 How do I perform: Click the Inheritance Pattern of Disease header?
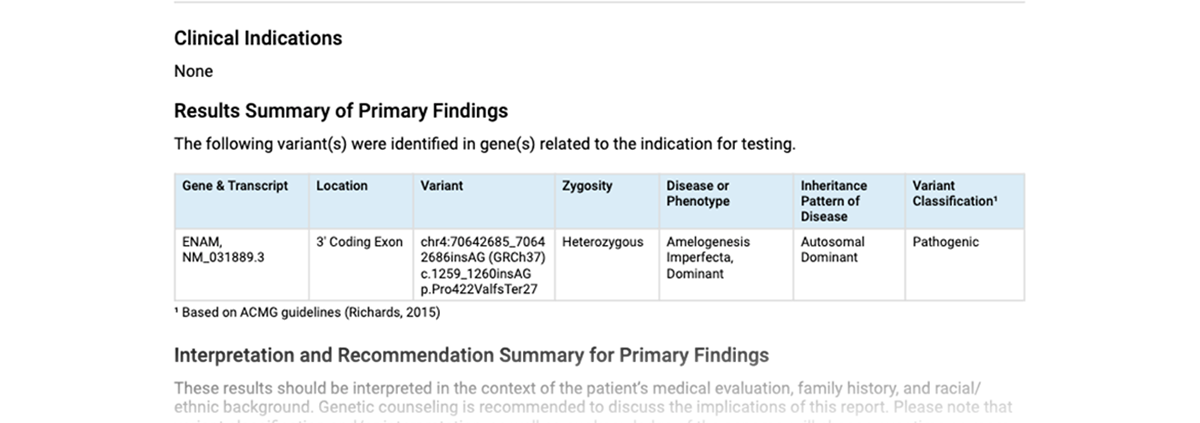[834, 201]
